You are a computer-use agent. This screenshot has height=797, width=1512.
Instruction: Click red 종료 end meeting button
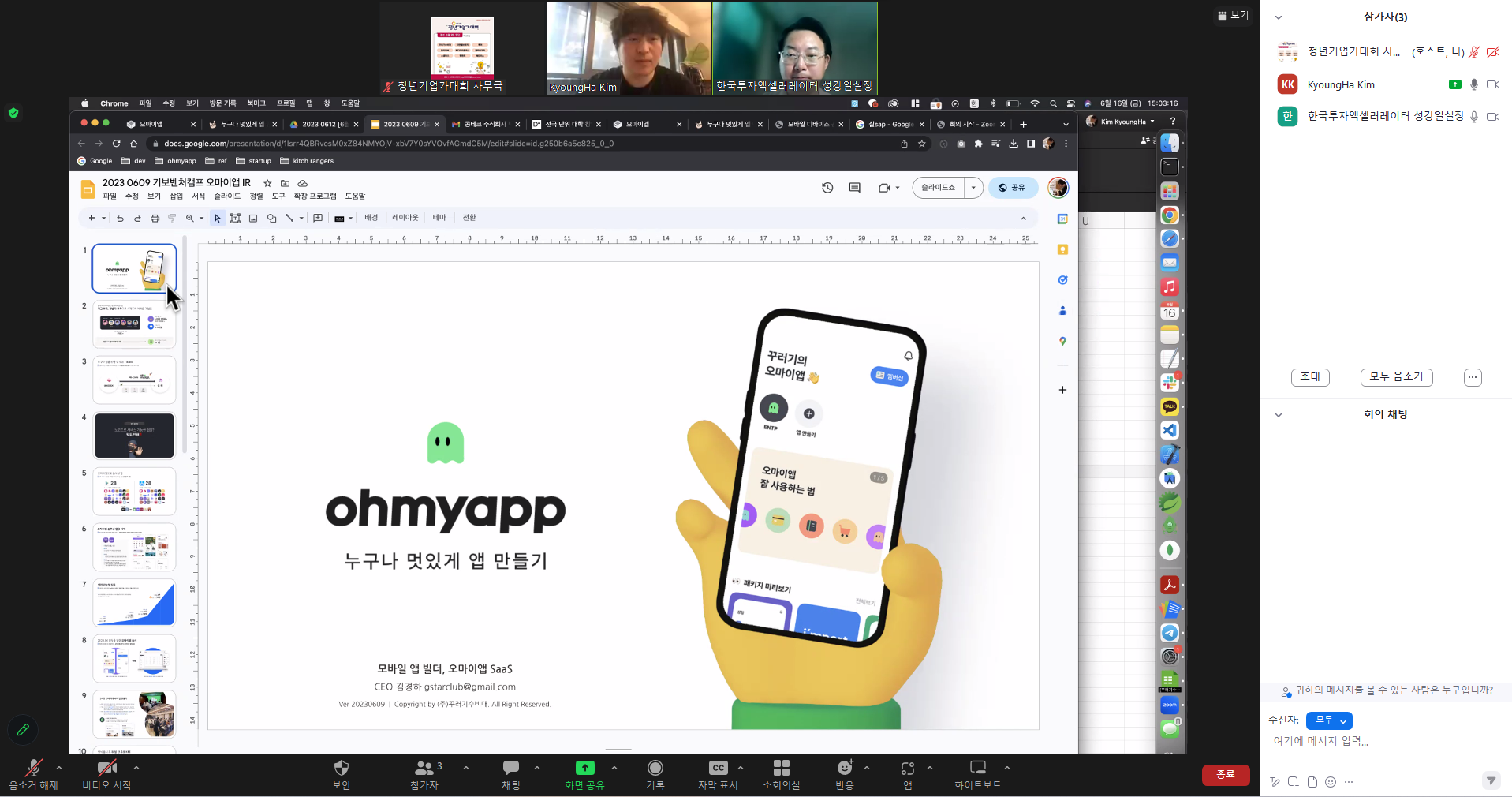click(x=1226, y=775)
